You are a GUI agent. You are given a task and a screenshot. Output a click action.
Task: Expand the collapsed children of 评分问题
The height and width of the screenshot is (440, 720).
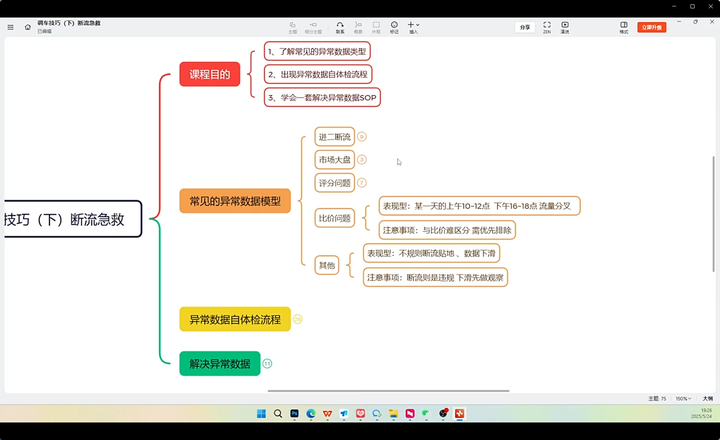coord(362,183)
